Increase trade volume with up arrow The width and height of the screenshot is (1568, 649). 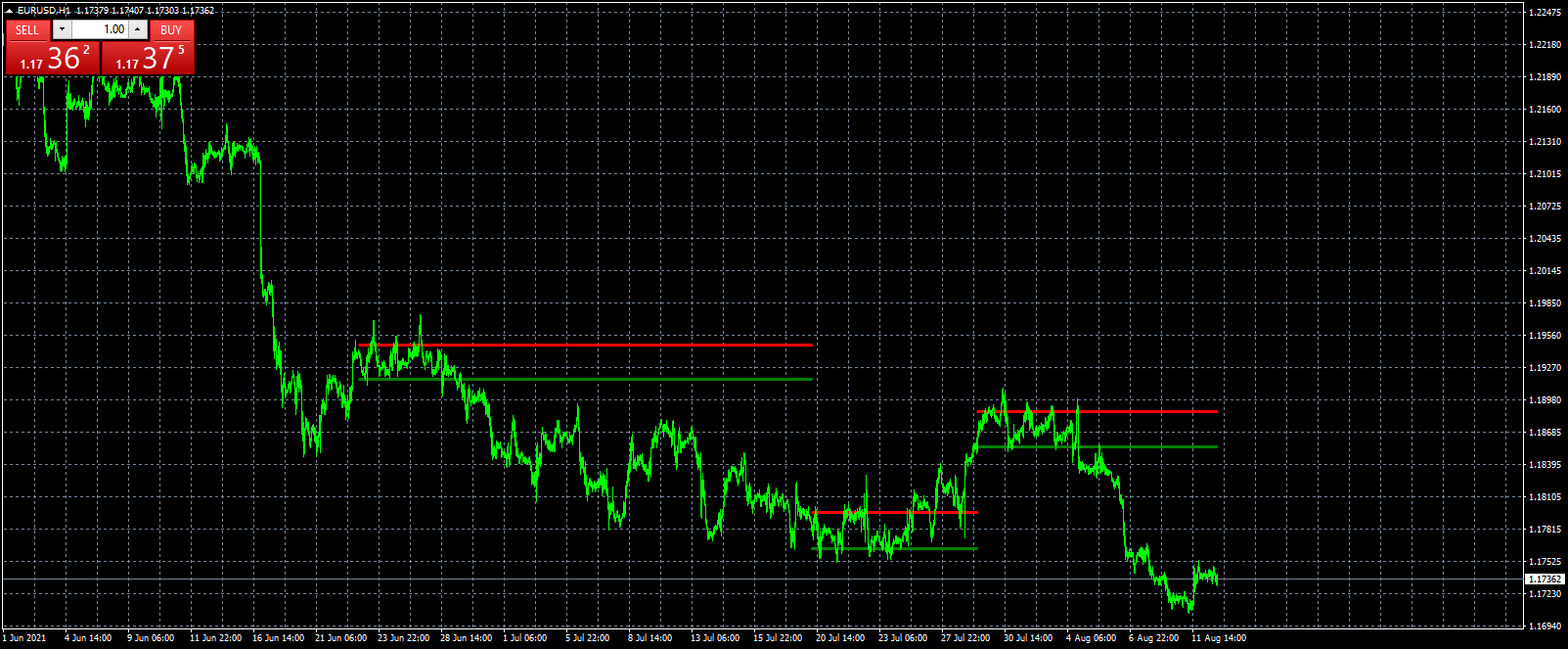[x=138, y=30]
